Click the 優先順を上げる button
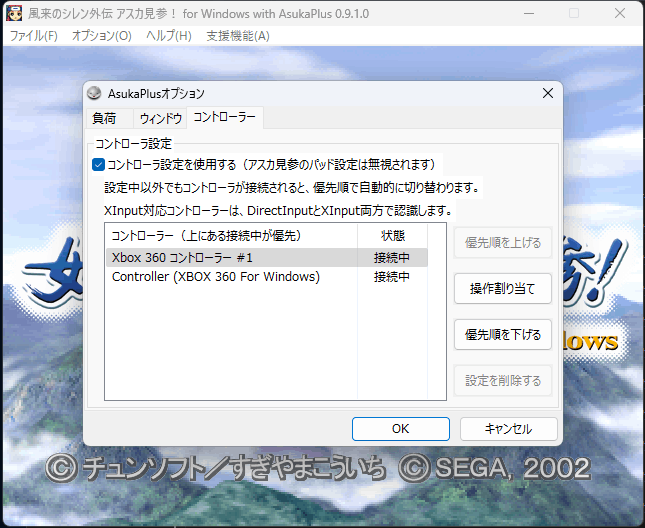 503,243
